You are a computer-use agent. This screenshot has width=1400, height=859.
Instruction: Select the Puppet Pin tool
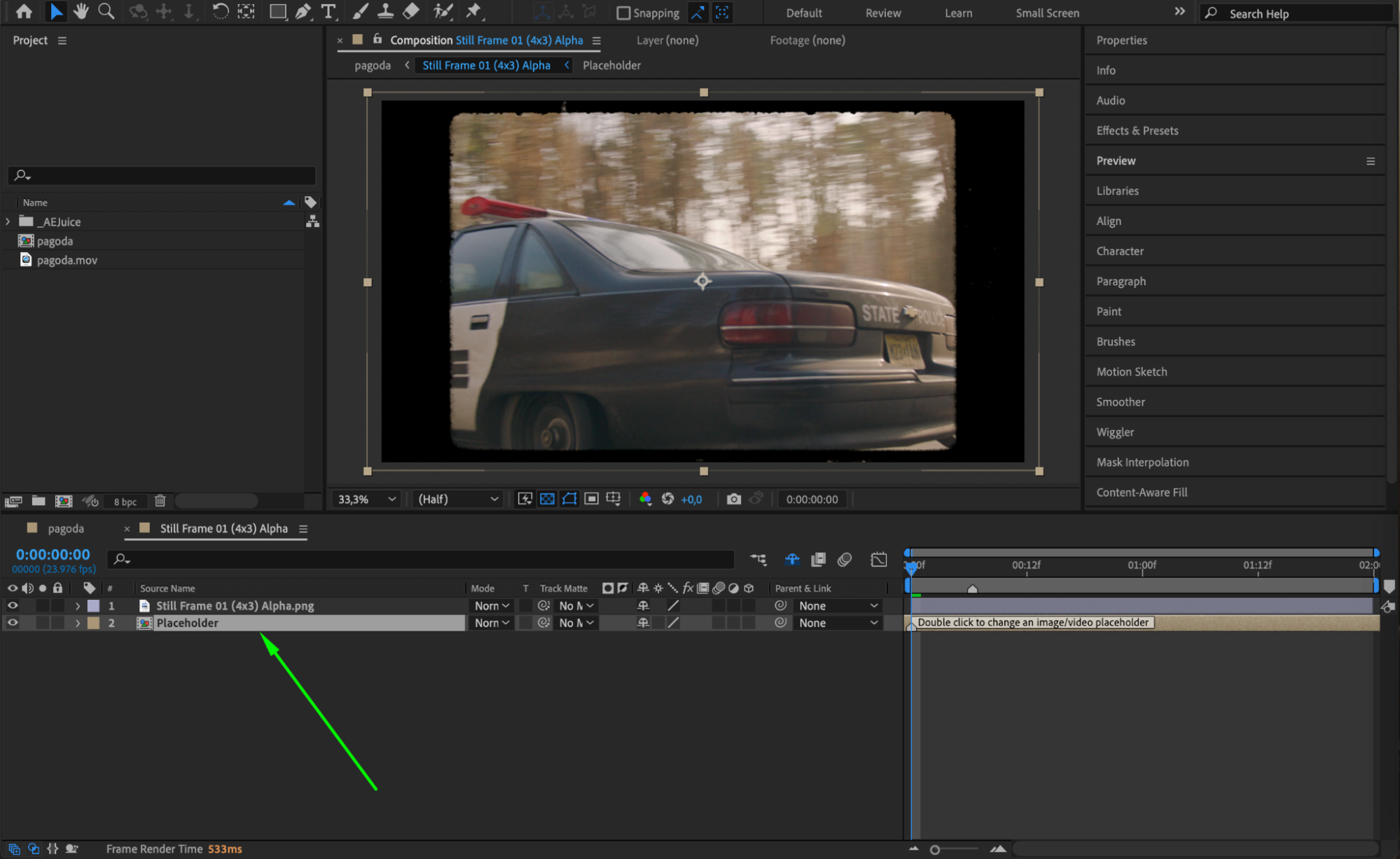pyautogui.click(x=474, y=11)
